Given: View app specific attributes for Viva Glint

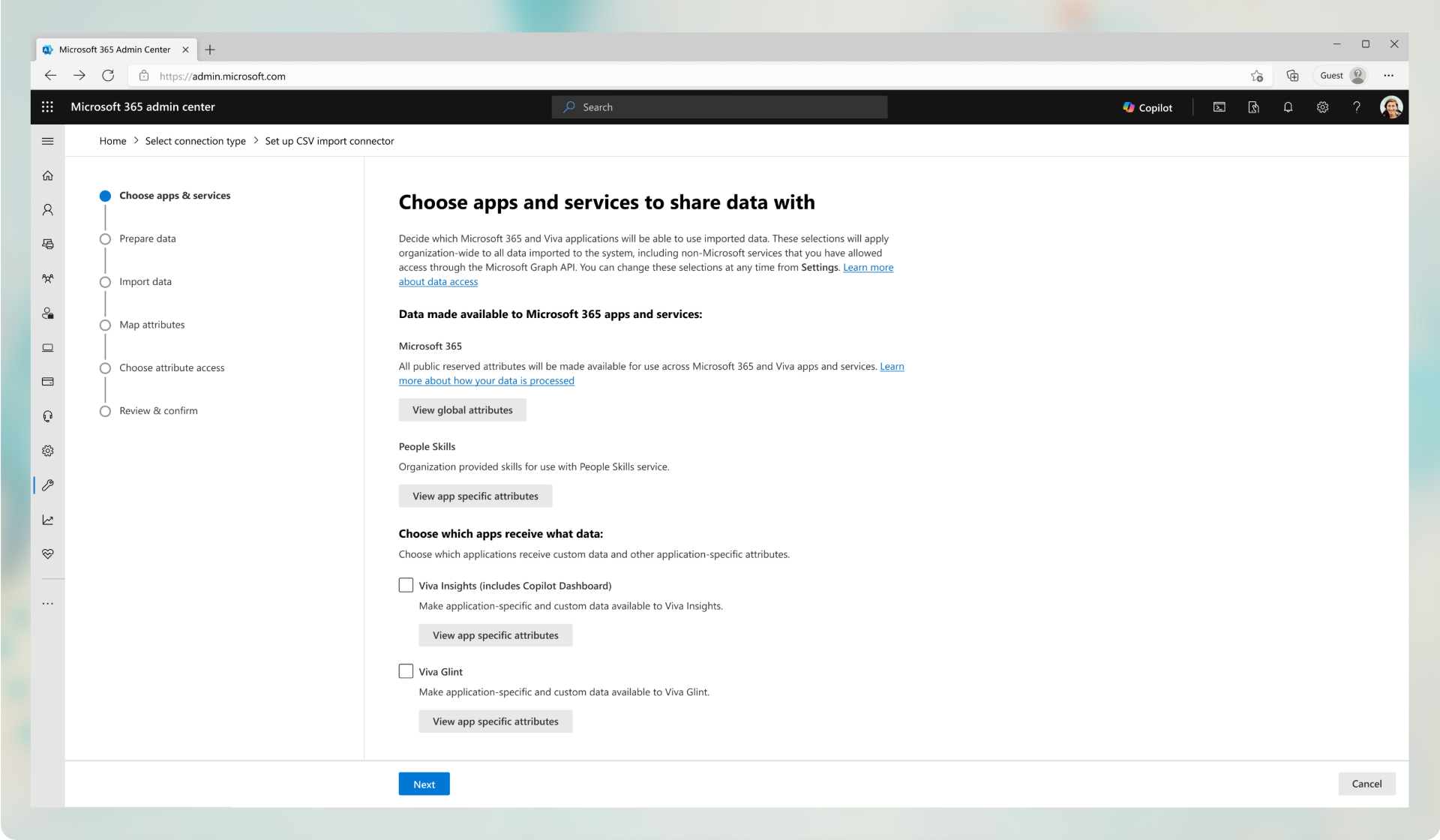Looking at the screenshot, I should (x=495, y=721).
